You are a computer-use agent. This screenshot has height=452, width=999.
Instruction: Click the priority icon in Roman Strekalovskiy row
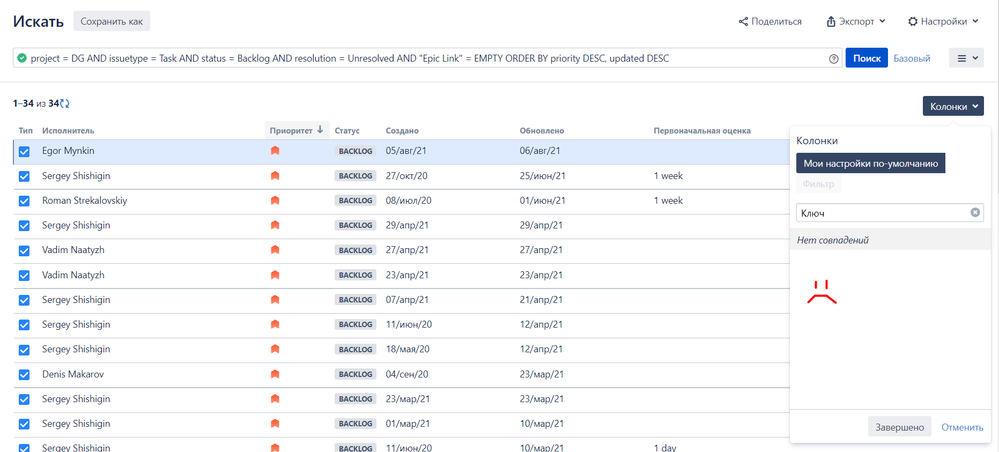(x=275, y=201)
